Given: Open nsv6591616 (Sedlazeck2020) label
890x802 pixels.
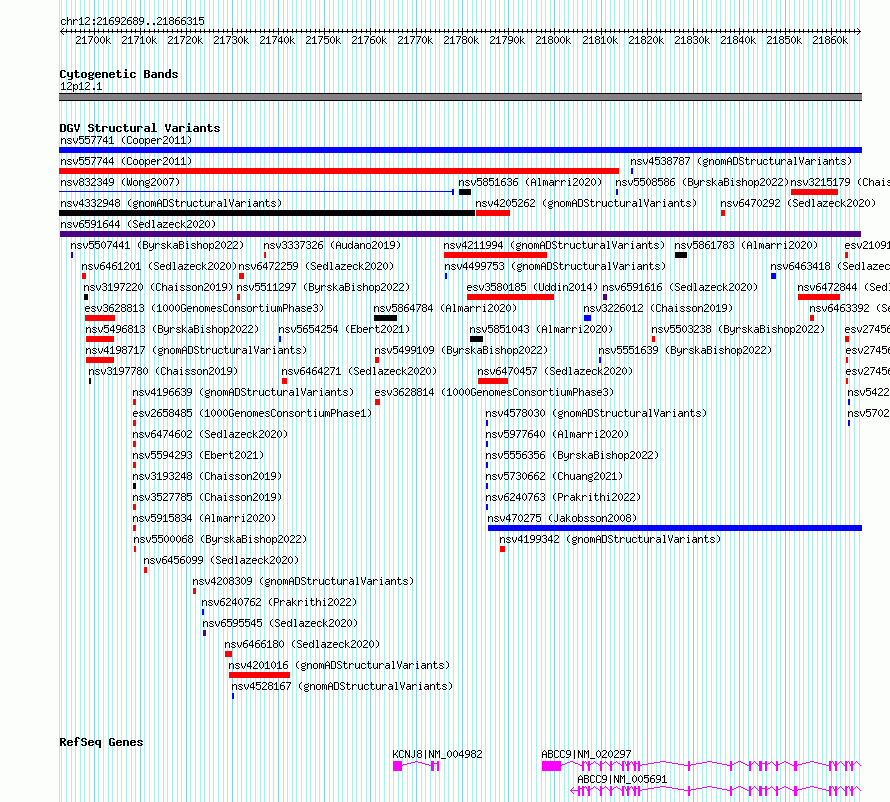Looking at the screenshot, I should coord(680,287).
